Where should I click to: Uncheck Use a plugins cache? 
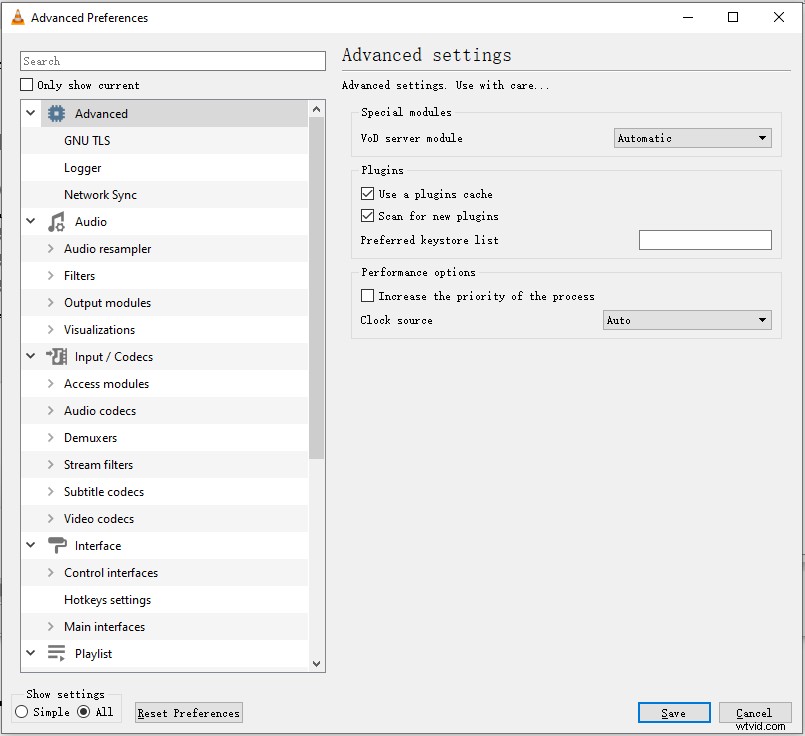pyautogui.click(x=367, y=193)
